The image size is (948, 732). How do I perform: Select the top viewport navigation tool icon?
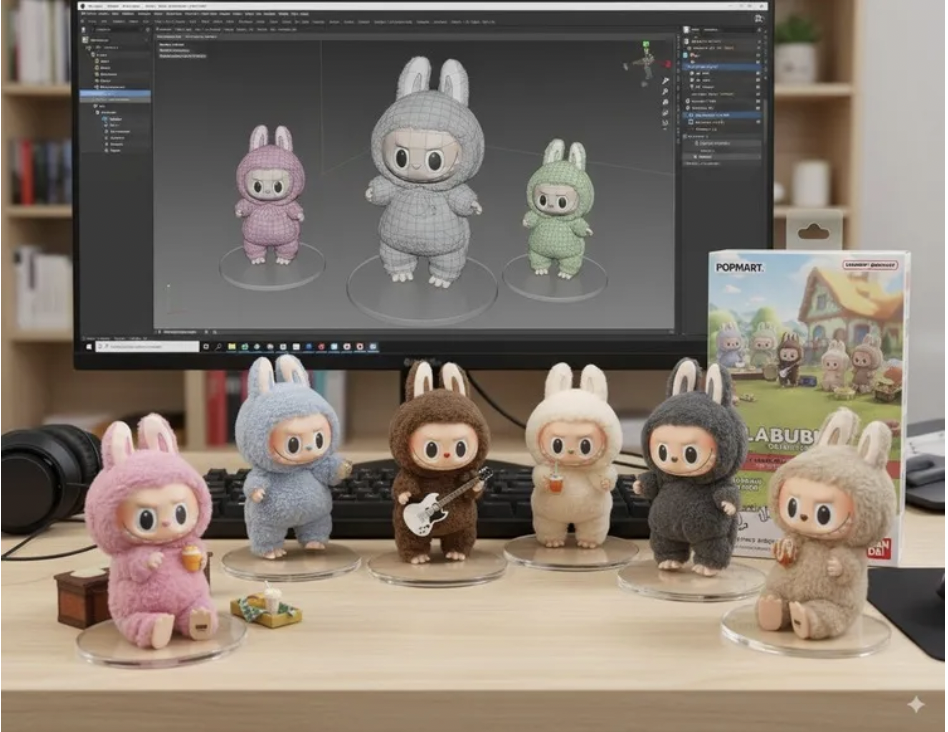pos(665,80)
